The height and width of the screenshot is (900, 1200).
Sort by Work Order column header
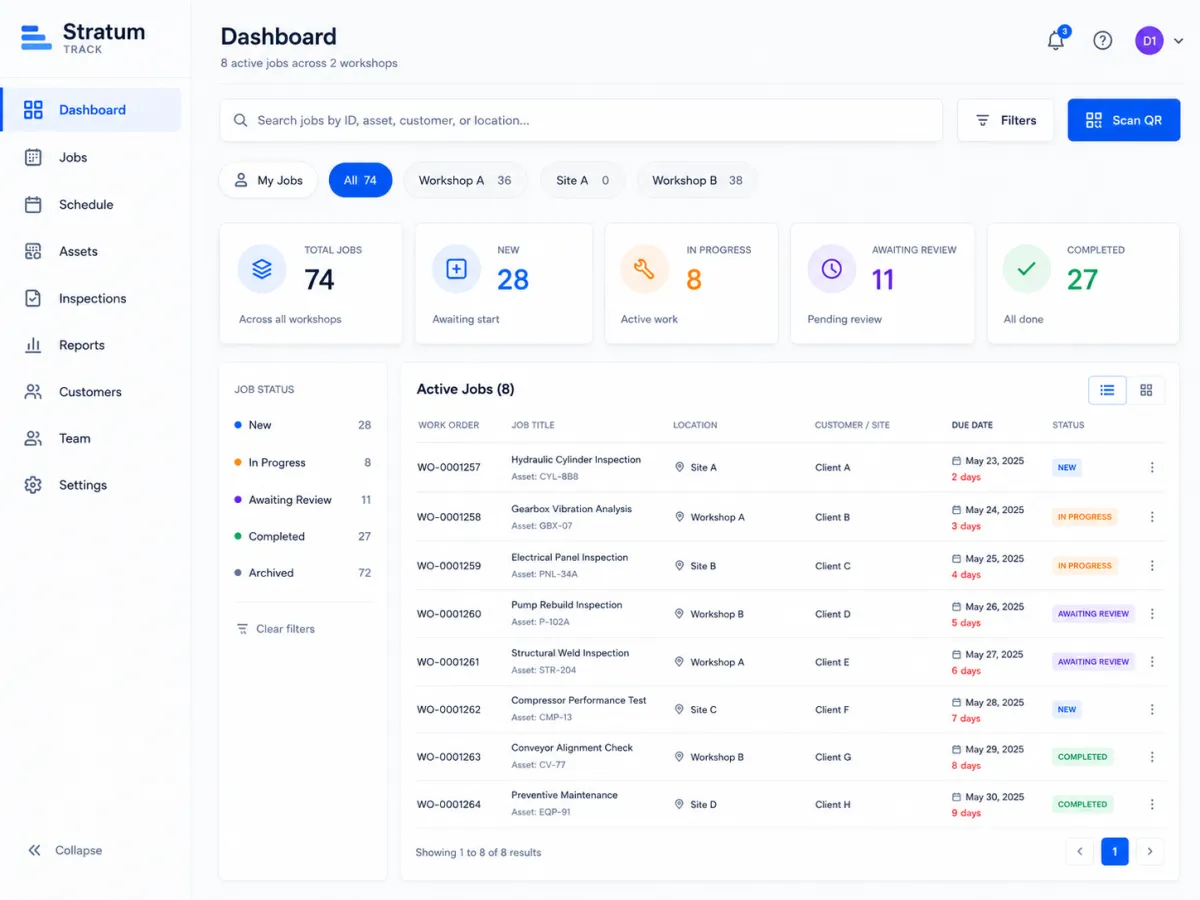pos(448,425)
